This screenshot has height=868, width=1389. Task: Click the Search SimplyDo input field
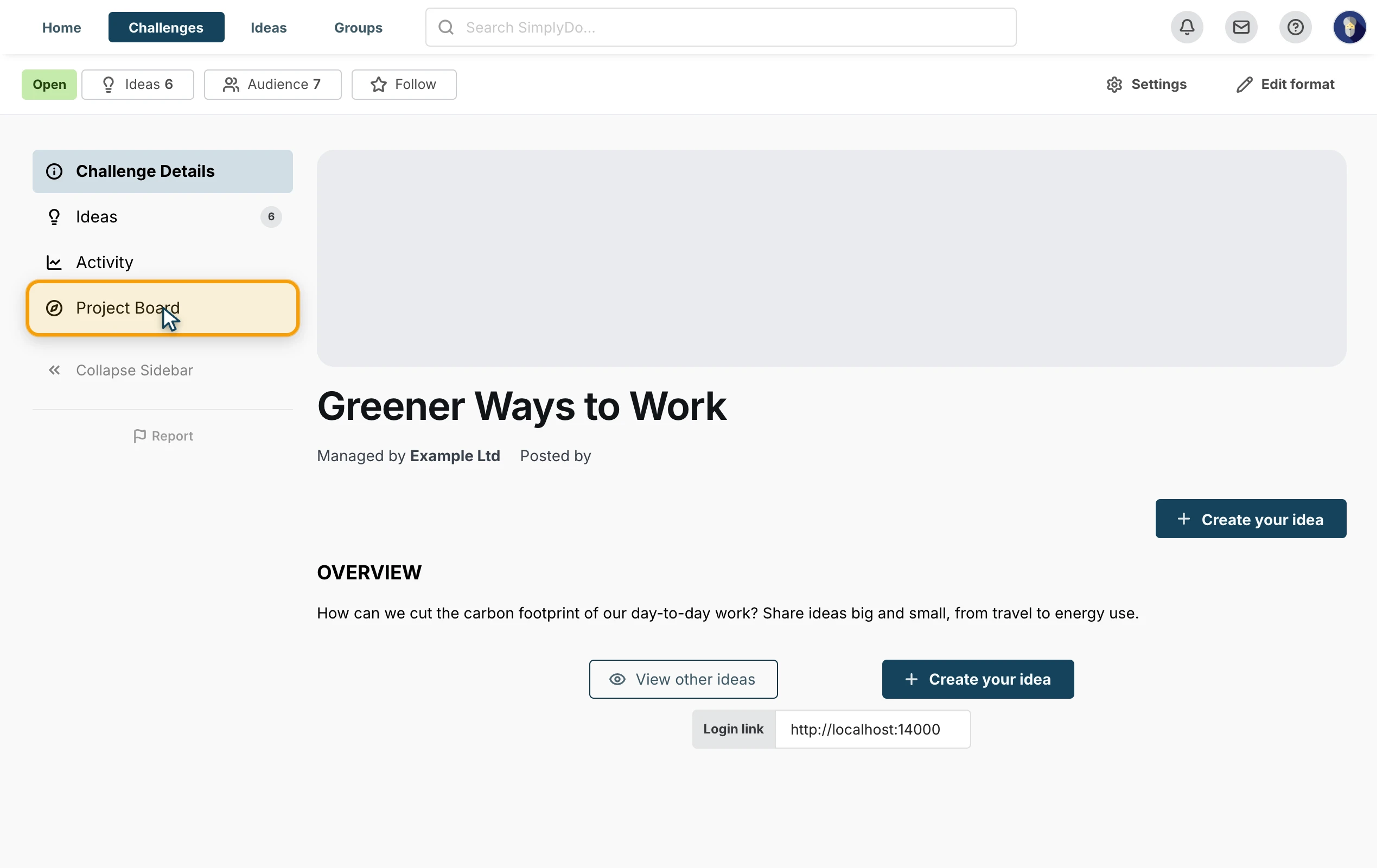click(721, 27)
